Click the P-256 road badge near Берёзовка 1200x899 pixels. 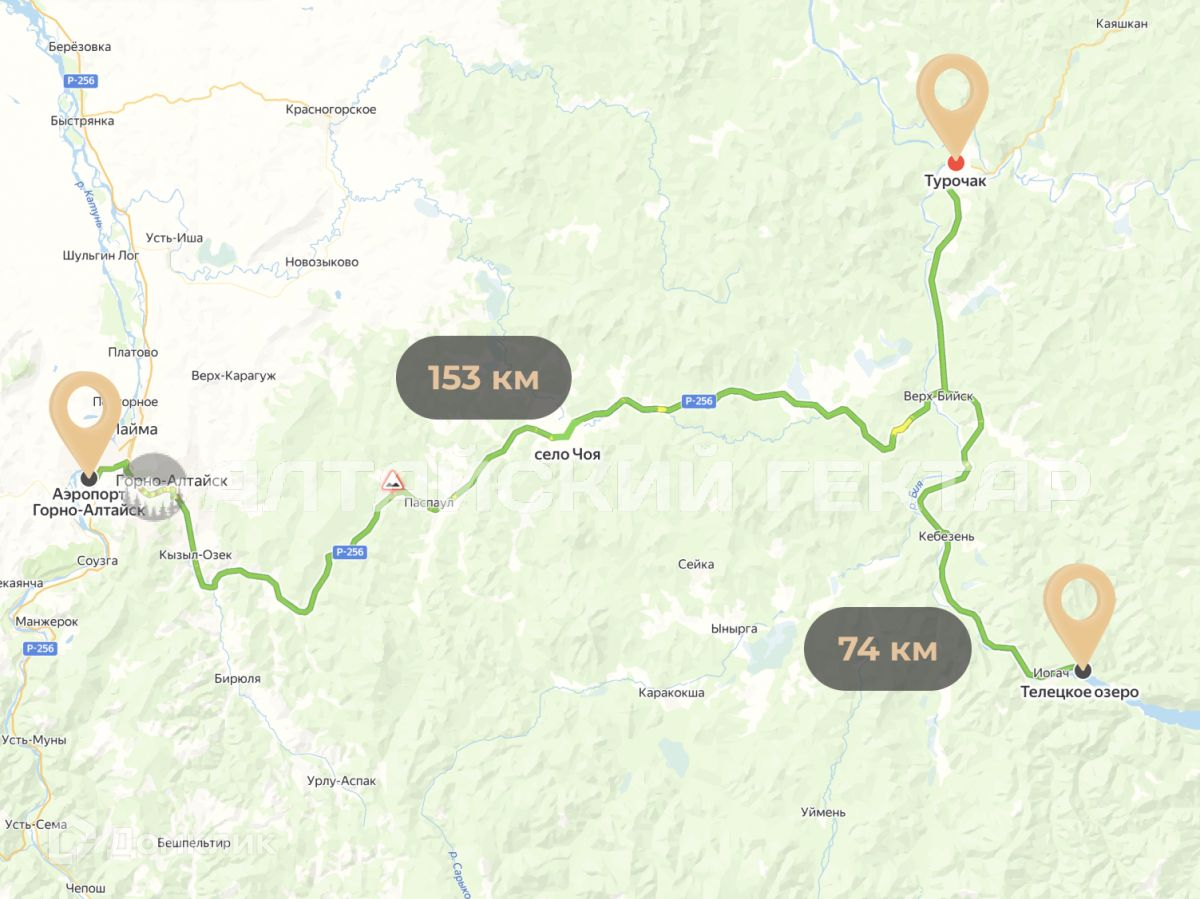pos(79,81)
